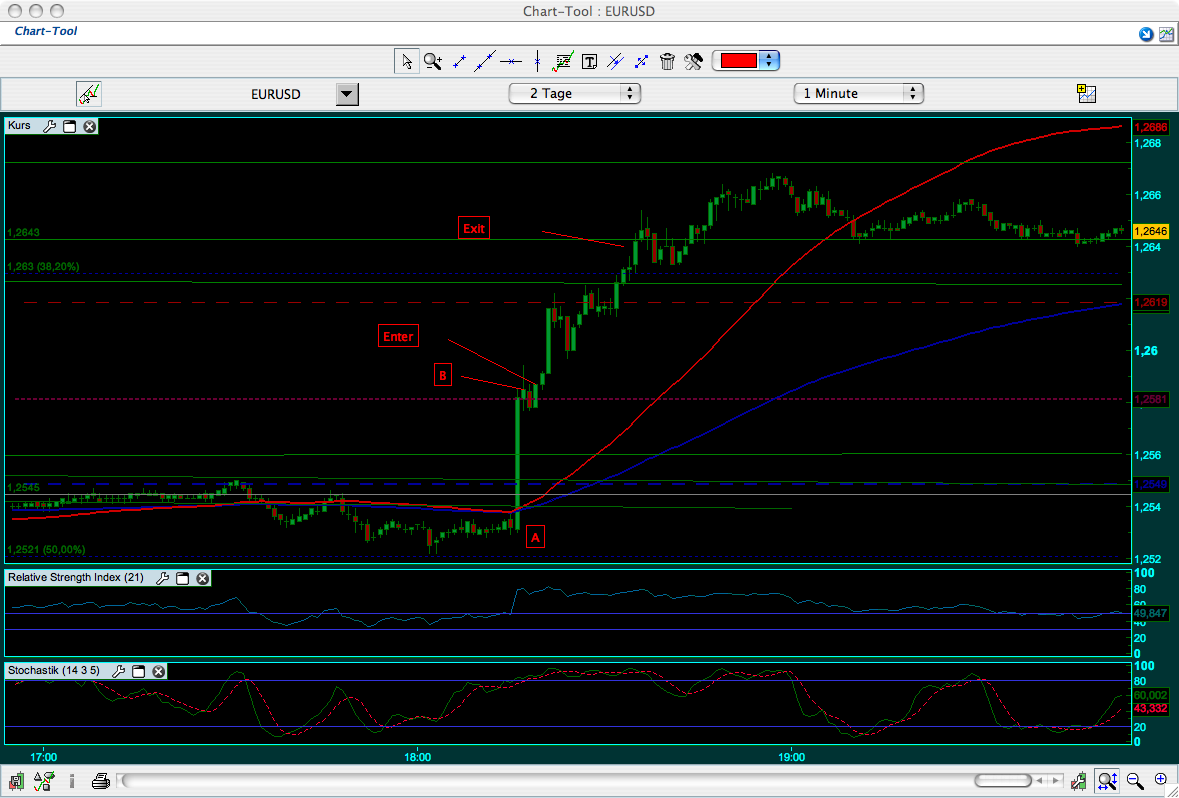Select the vertical line tool
Image resolution: width=1179 pixels, height=798 pixels.
pyautogui.click(x=537, y=61)
